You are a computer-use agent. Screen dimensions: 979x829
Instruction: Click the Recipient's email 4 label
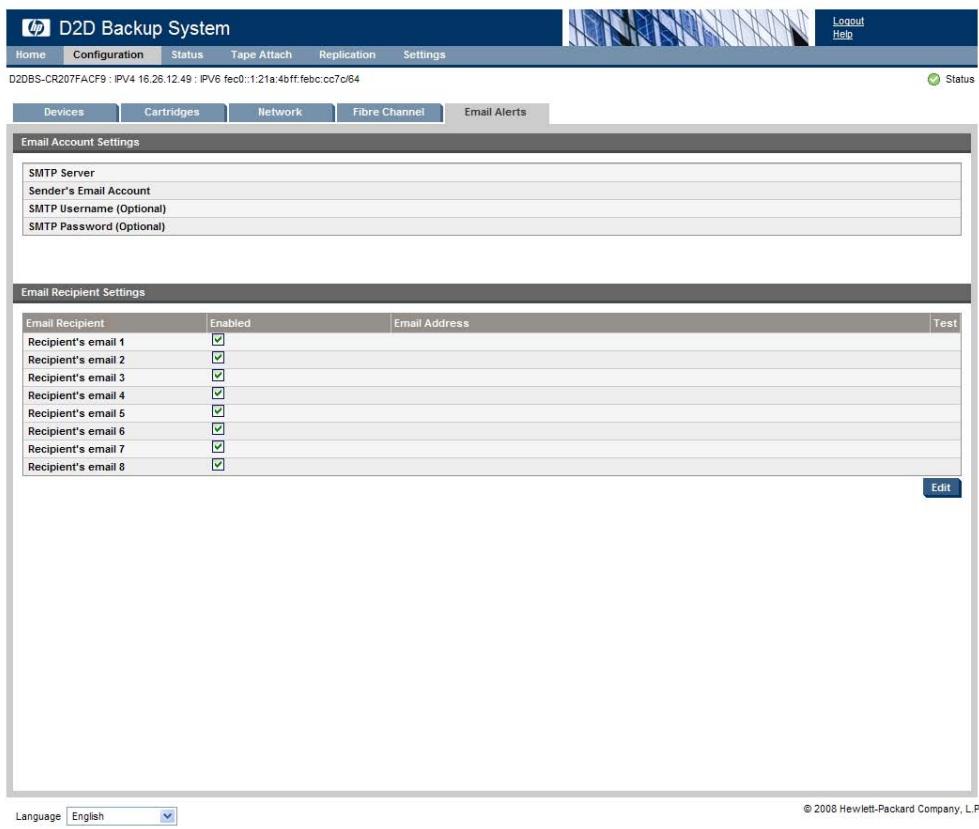tap(76, 396)
